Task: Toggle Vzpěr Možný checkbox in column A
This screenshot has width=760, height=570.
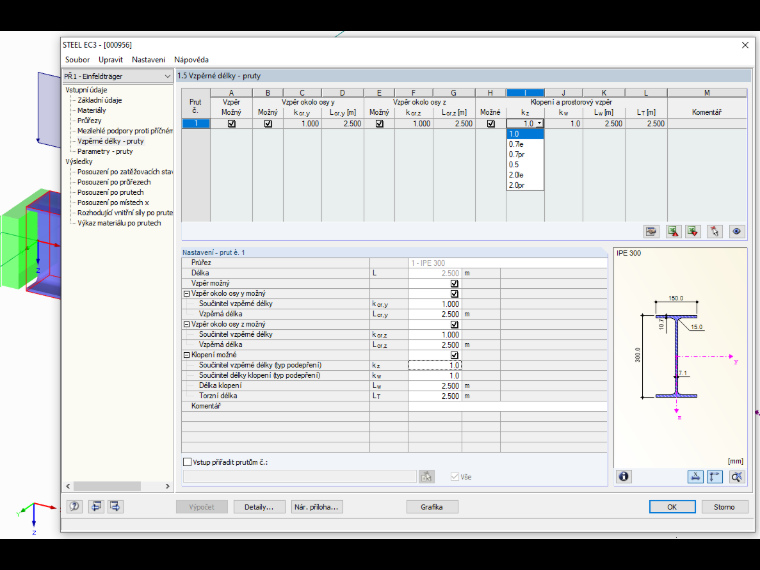Action: pos(232,124)
